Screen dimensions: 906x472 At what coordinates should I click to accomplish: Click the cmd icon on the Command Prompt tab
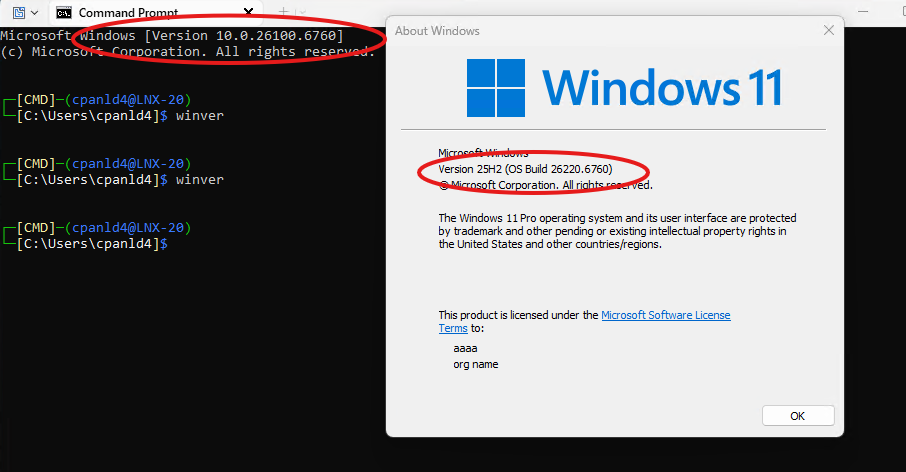64,13
